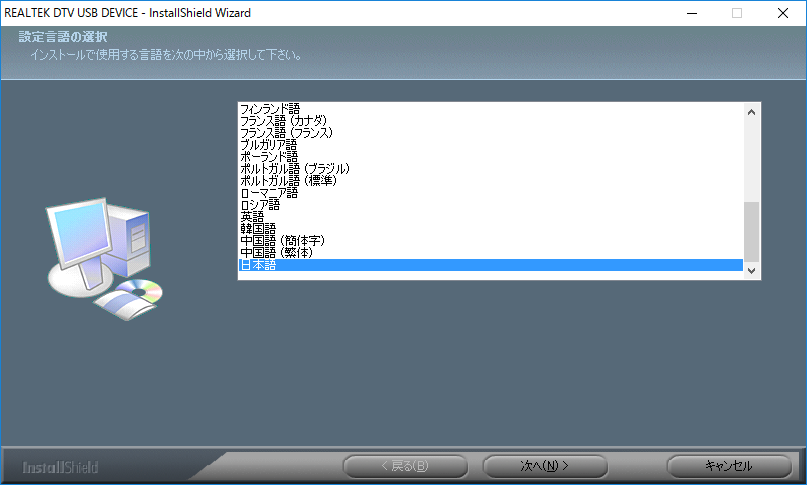Screen dimensions: 807x485
Task: Select ポルトガル語 (標準) entry
Action: 490,180
